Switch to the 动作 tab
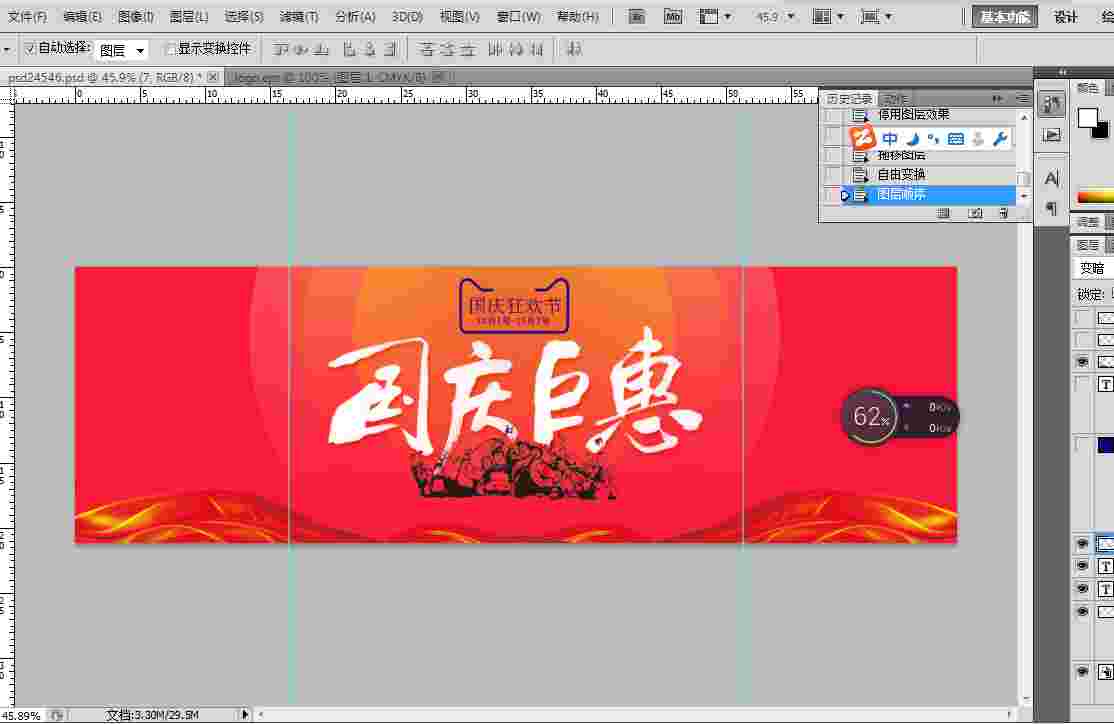Screen dimensions: 1114x724 click(x=895, y=97)
